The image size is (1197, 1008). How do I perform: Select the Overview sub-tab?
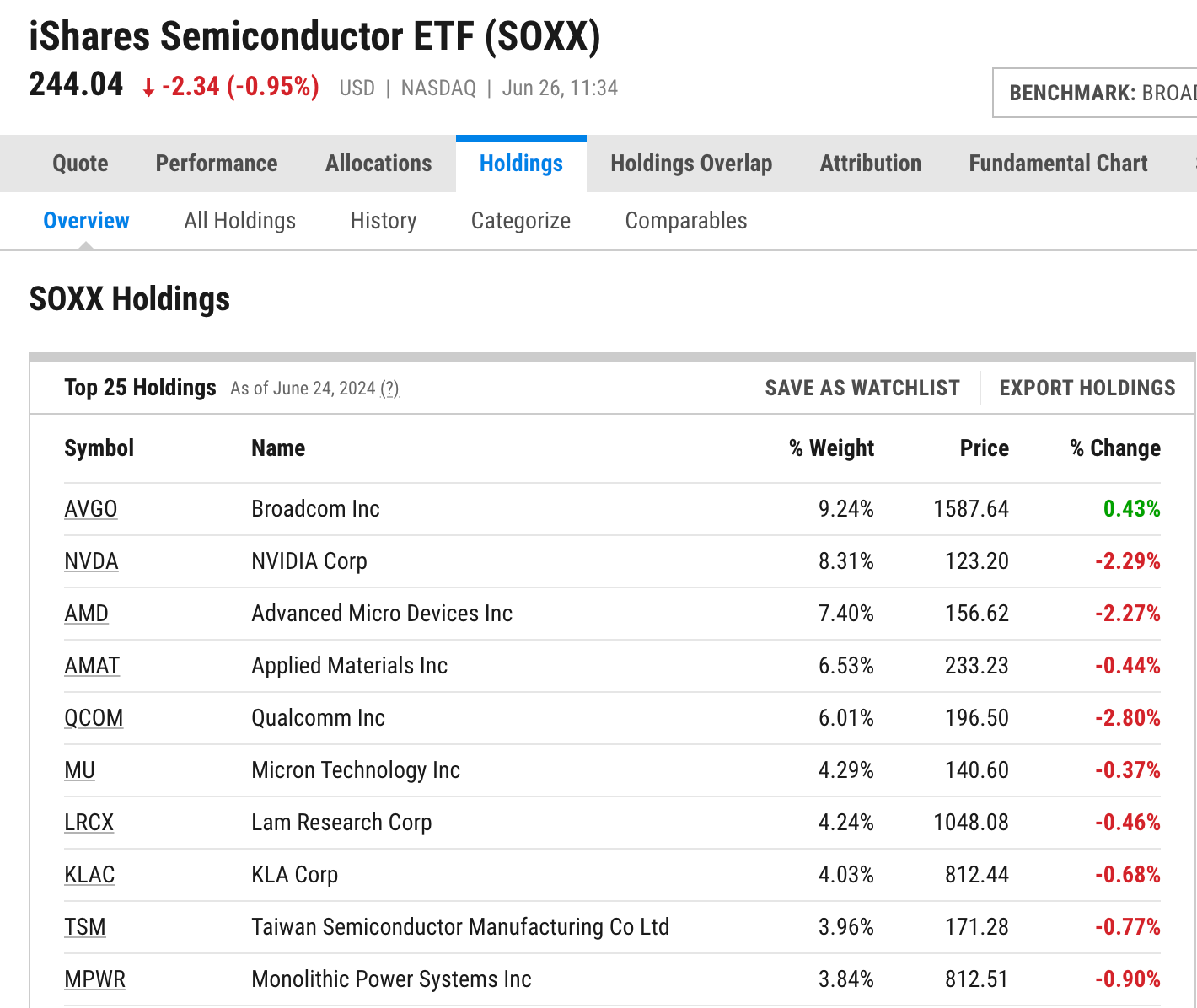pyautogui.click(x=86, y=221)
